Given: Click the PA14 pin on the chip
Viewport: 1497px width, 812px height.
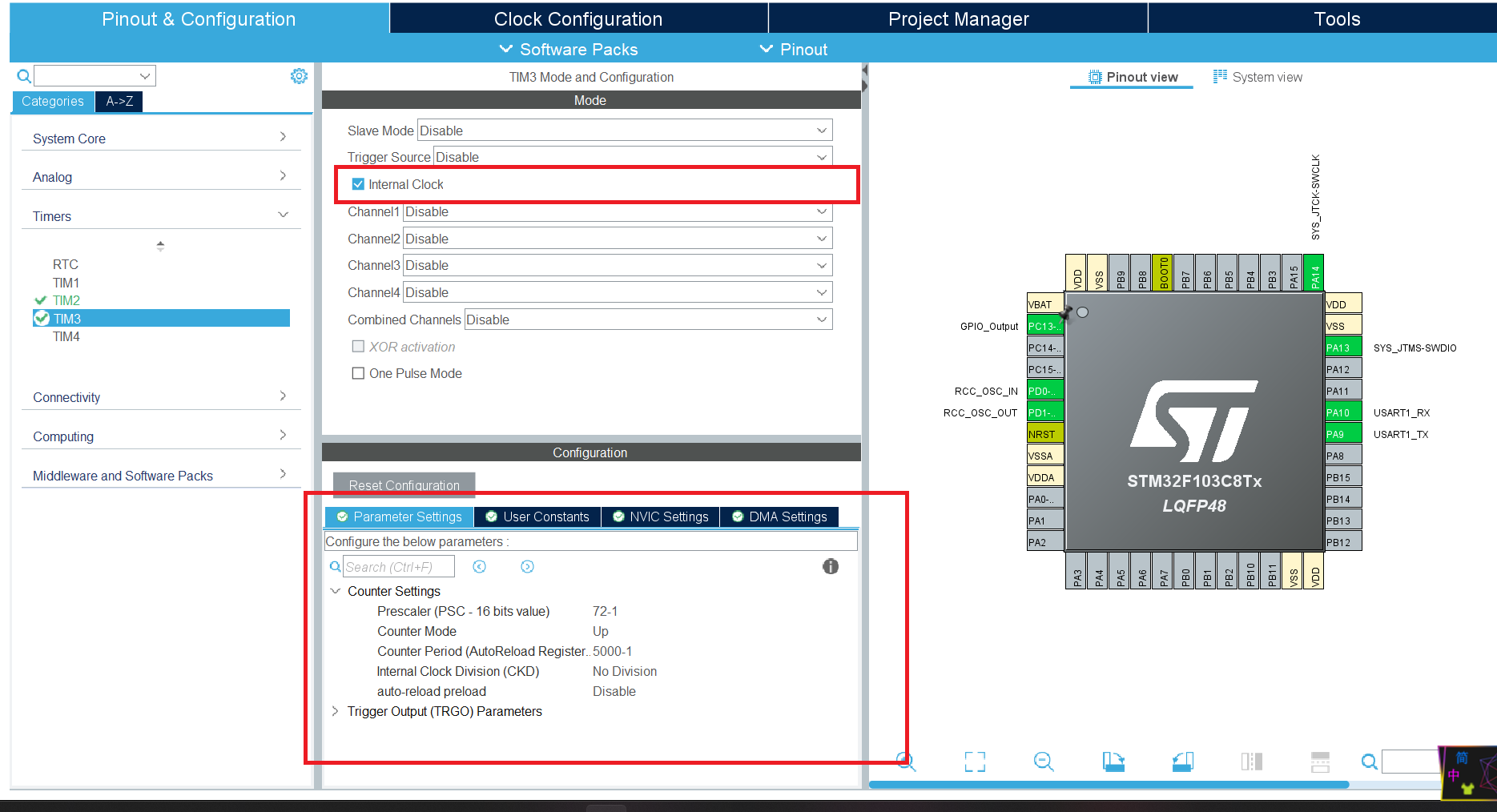Looking at the screenshot, I should coord(1314,273).
